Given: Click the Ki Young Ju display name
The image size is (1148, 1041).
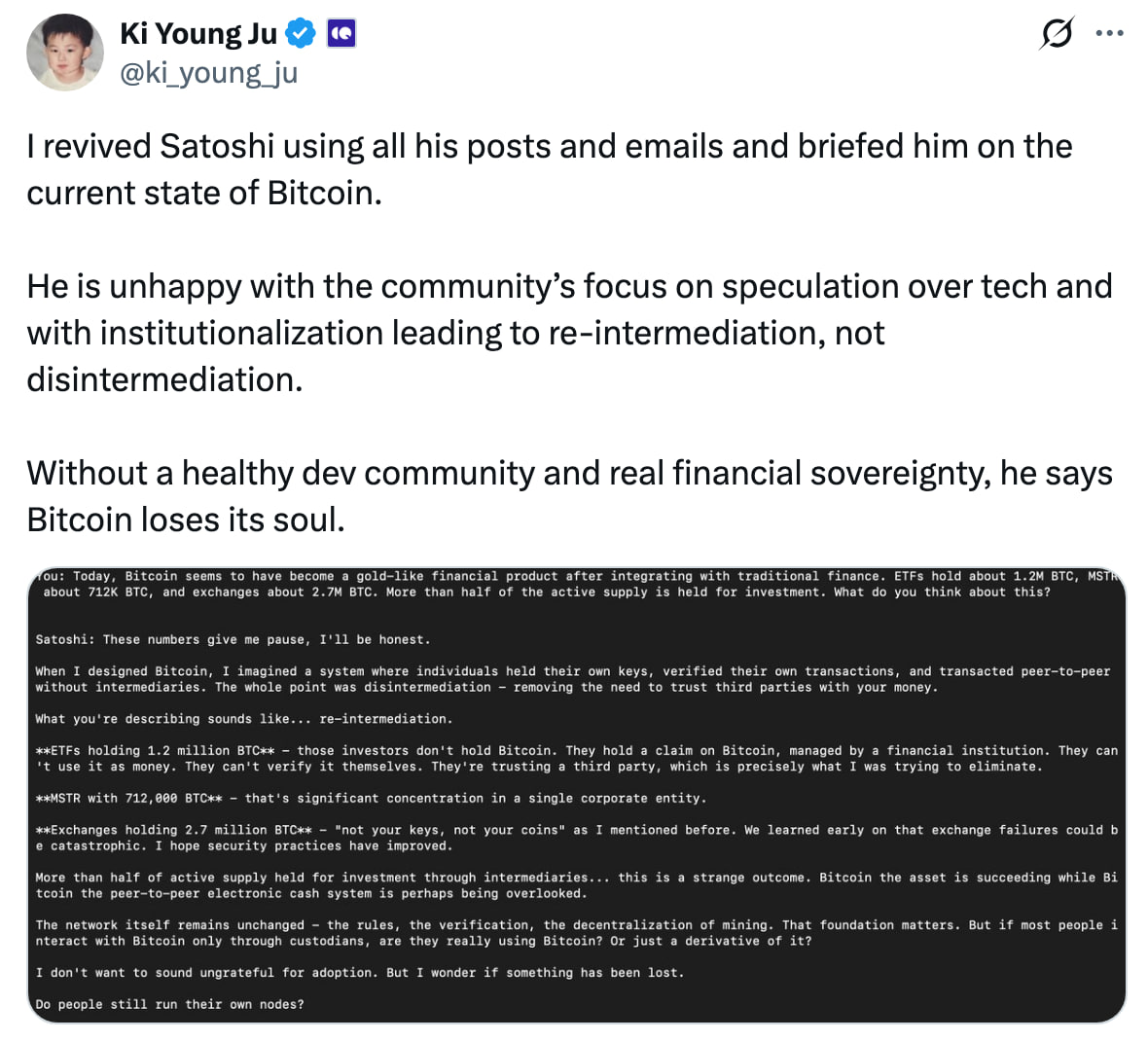Looking at the screenshot, I should pyautogui.click(x=197, y=33).
